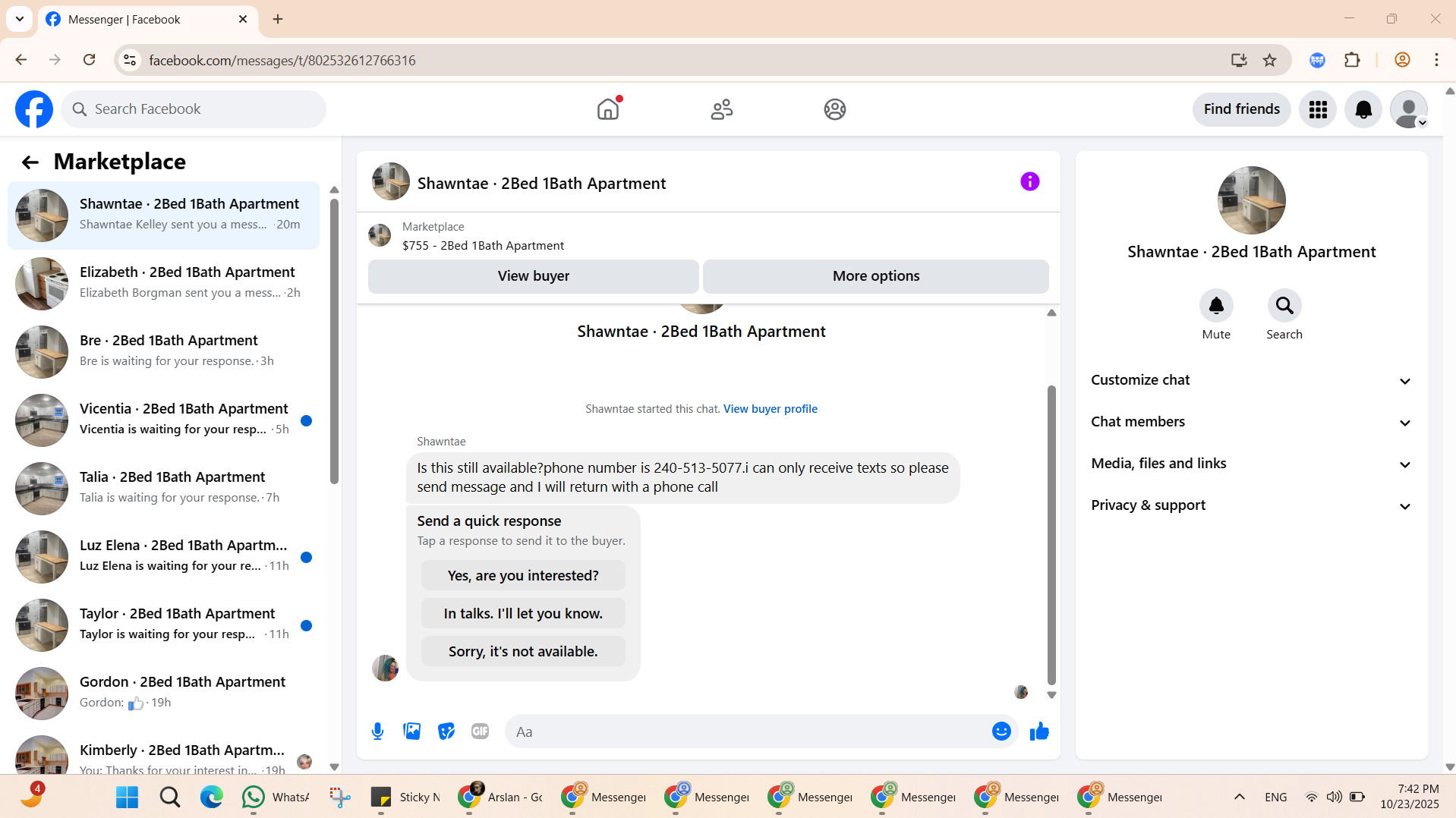Screen dimensions: 1456x818
Task: Expand Chat members section
Action: coord(1252,422)
